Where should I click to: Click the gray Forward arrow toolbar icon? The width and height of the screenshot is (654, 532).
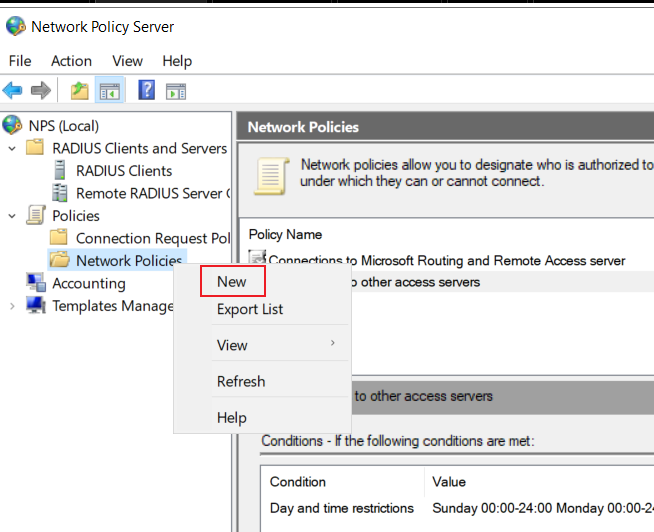pos(41,90)
